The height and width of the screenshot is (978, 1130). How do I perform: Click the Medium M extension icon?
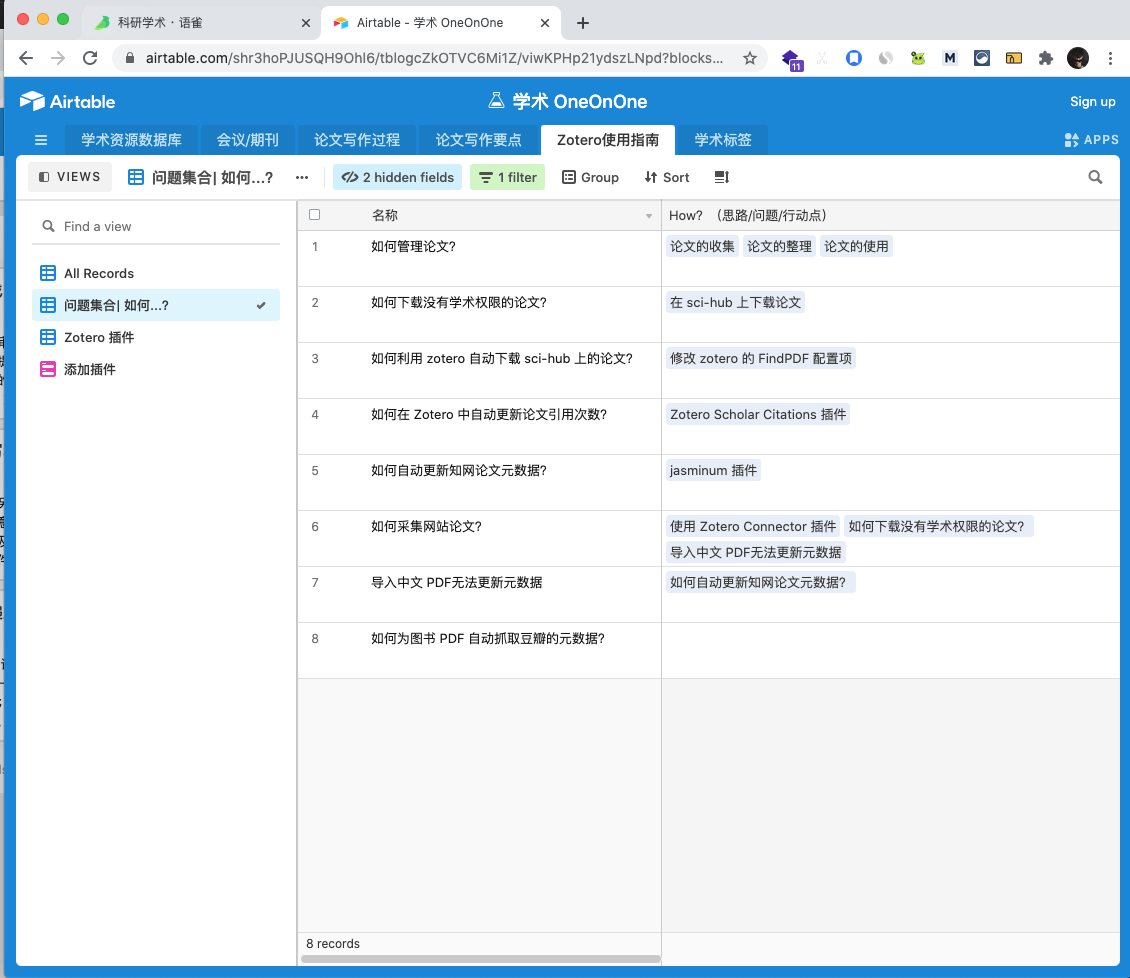950,58
